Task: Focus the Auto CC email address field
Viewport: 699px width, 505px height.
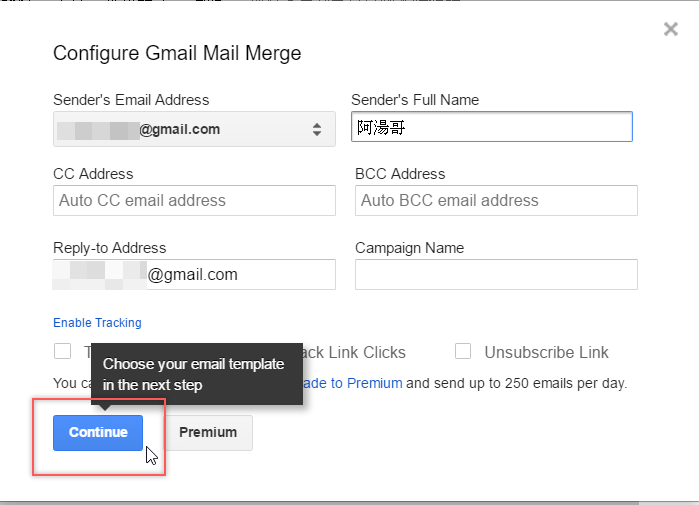Action: point(194,201)
